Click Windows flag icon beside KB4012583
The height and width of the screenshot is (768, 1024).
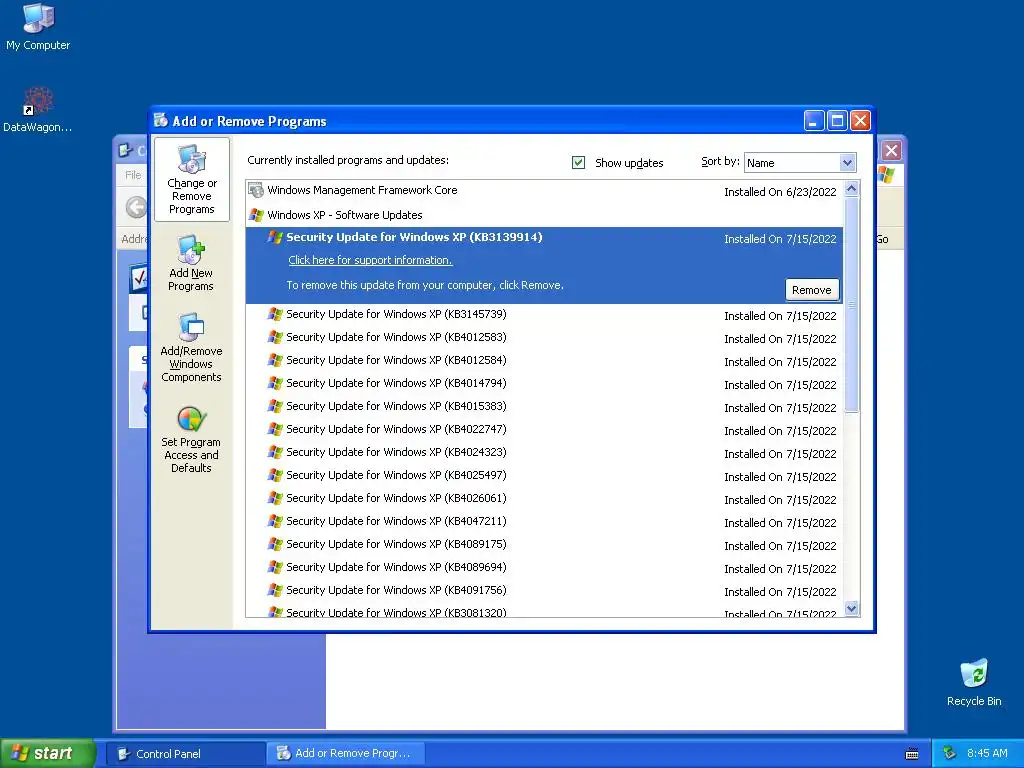click(x=275, y=337)
